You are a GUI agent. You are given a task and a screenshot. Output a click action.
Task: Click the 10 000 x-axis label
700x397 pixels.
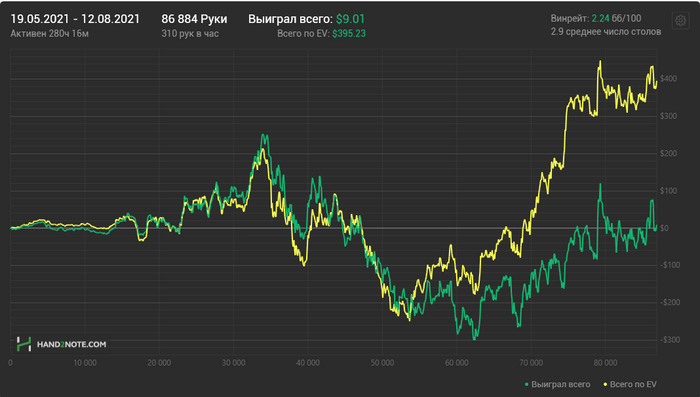tap(85, 363)
